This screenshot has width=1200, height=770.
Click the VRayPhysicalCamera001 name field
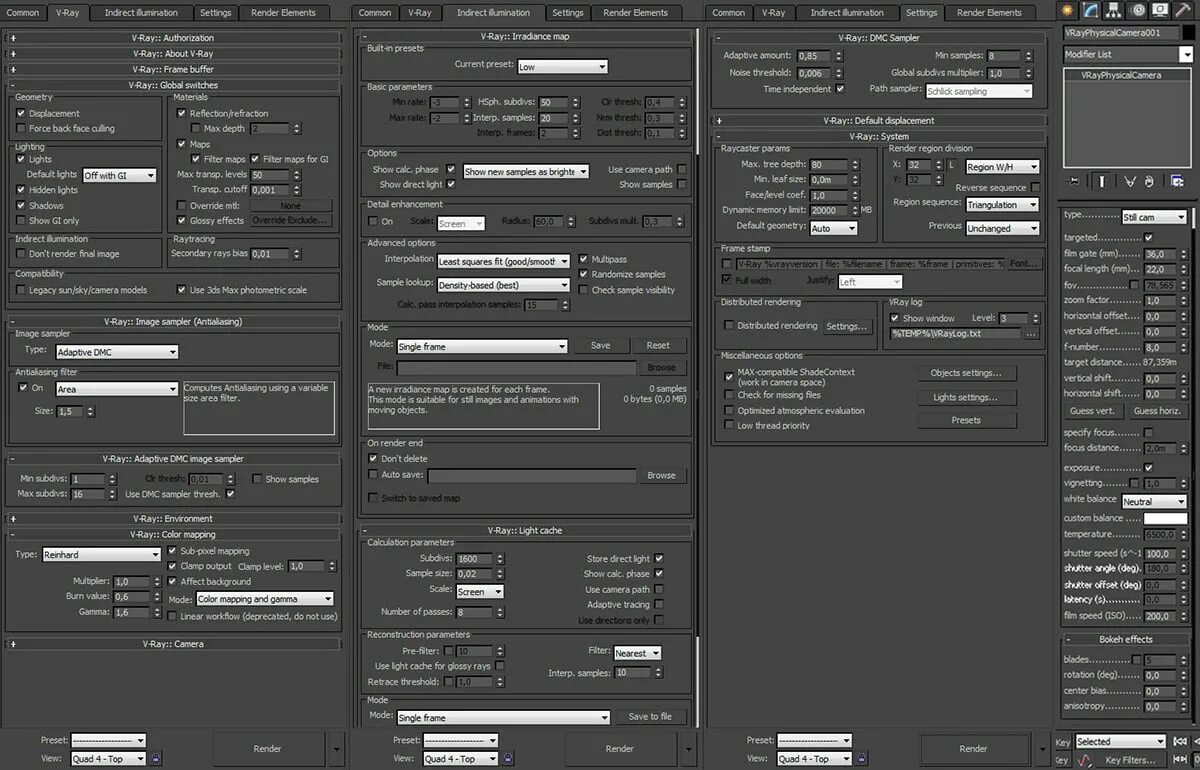click(1120, 32)
